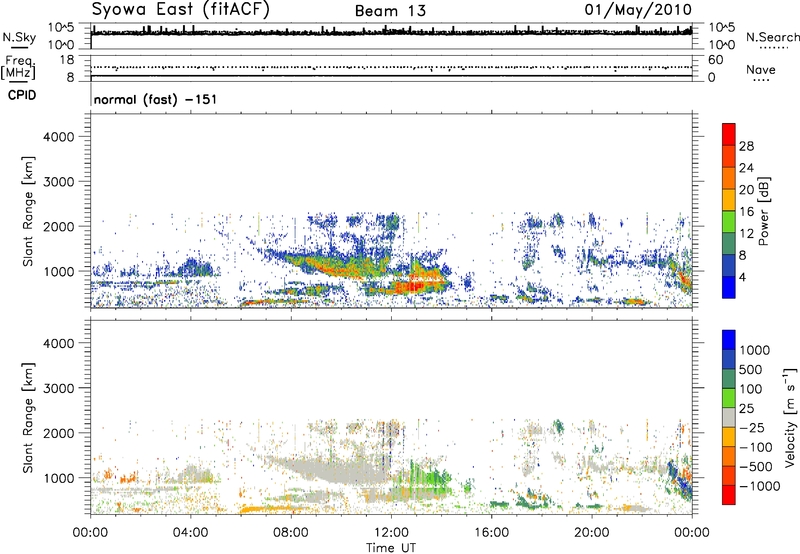
Task: Click 'Slant Range [km]' label of velocity plot
Action: pyautogui.click(x=28, y=418)
